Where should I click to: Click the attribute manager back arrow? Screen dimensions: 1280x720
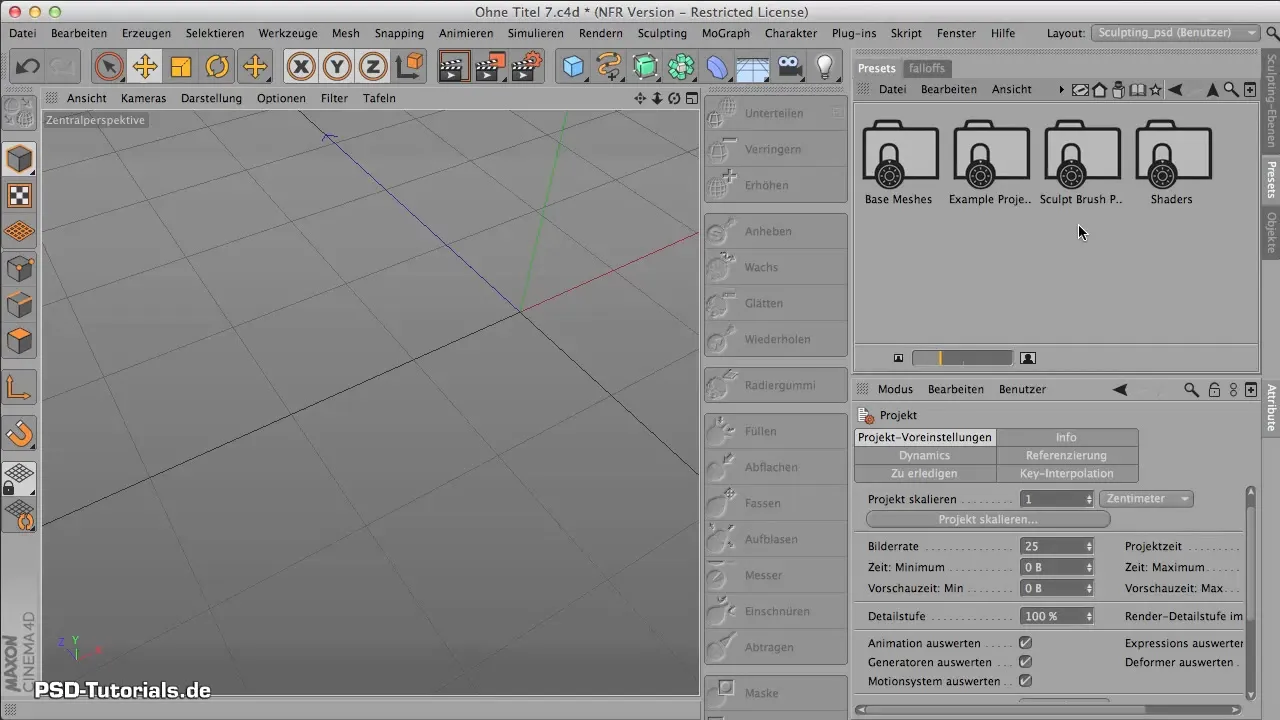click(x=1120, y=390)
